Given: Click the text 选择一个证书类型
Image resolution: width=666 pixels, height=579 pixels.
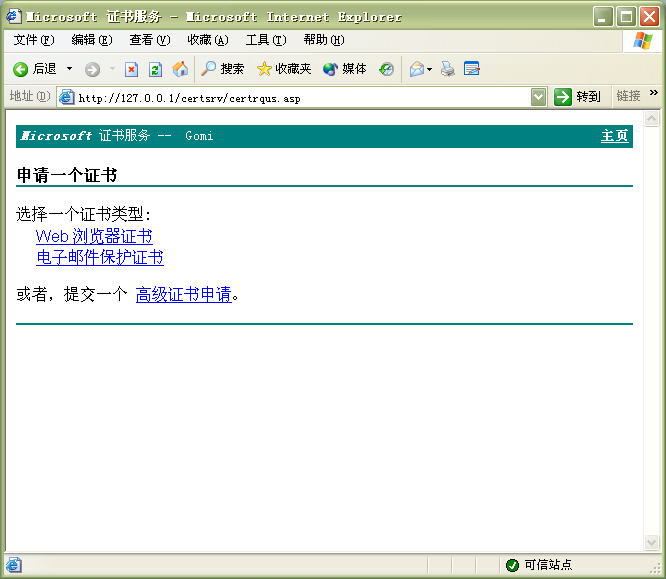Looking at the screenshot, I should 83,214.
